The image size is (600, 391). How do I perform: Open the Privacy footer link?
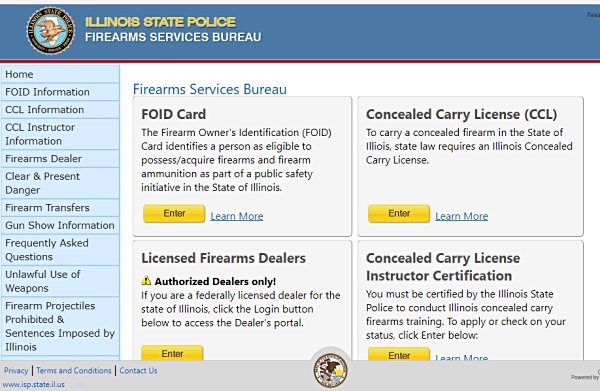[16, 370]
